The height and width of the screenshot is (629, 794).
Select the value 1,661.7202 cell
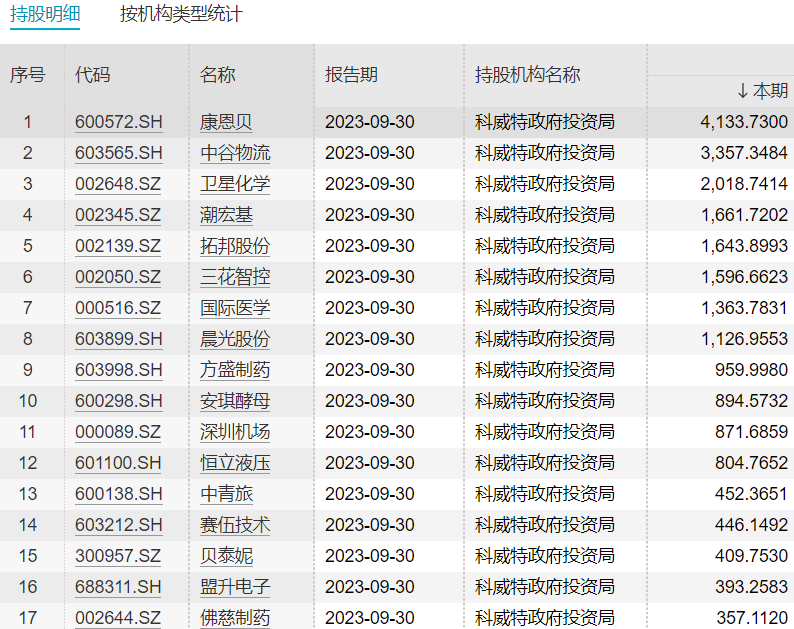(x=744, y=215)
